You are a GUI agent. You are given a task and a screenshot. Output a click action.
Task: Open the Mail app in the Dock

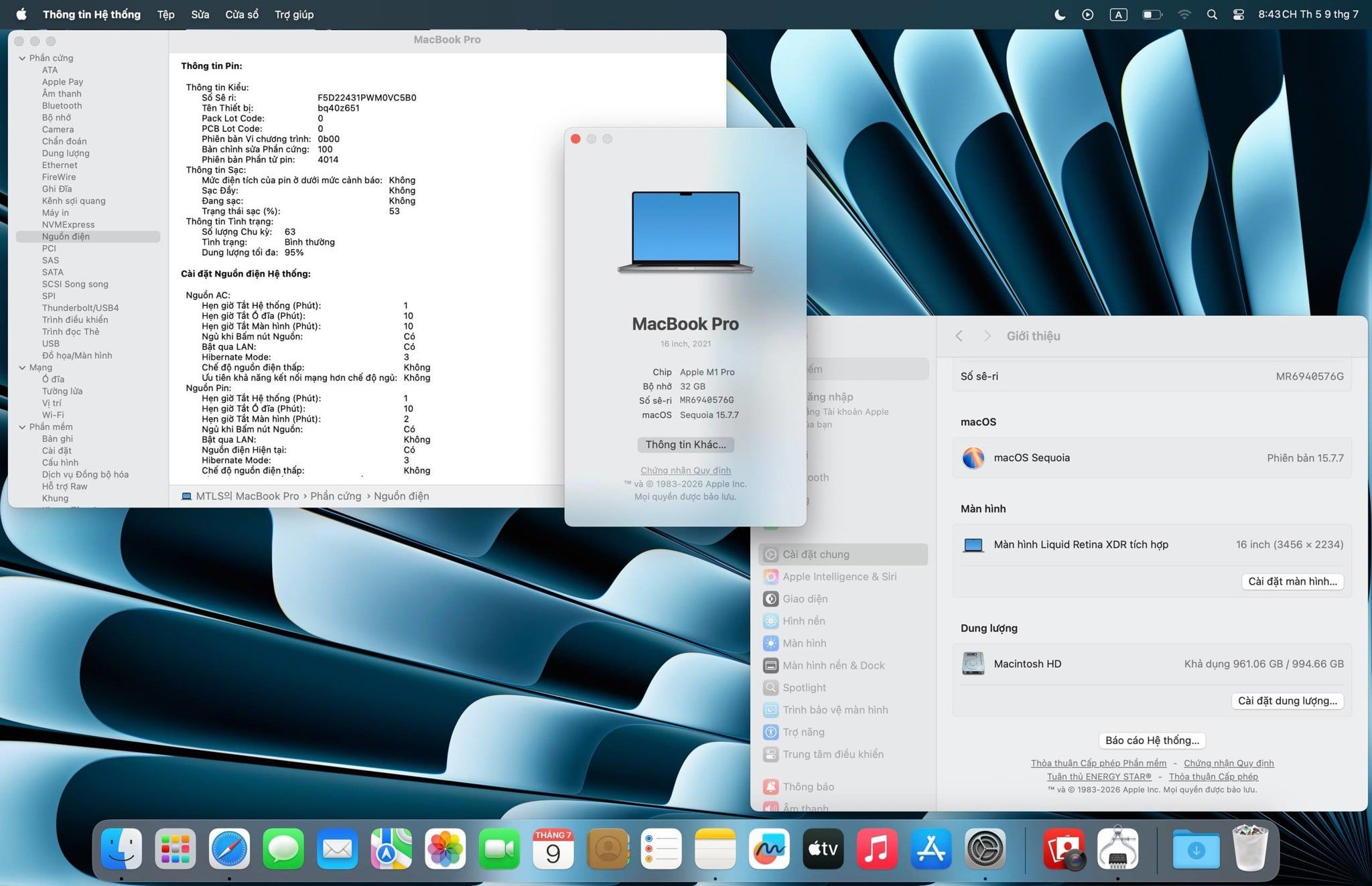[337, 848]
